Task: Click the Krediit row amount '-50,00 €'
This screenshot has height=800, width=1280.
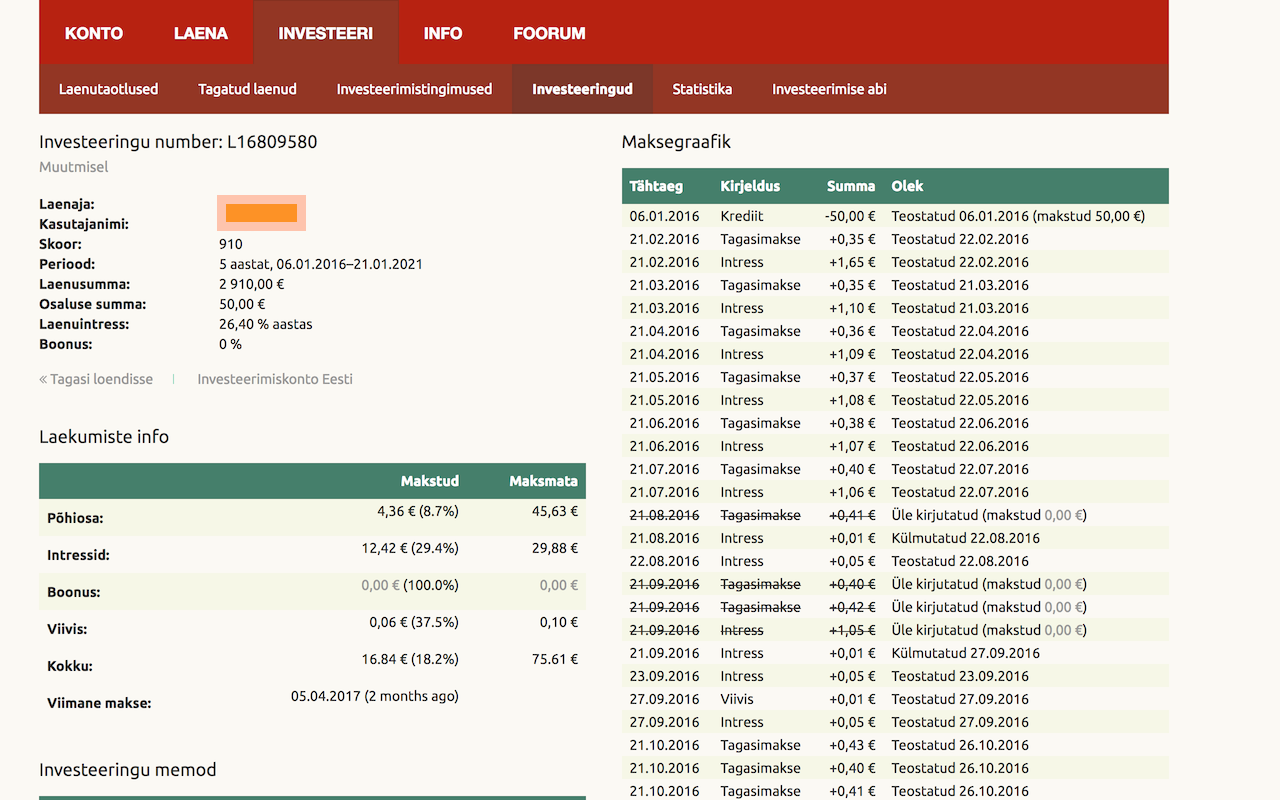Action: (x=850, y=216)
